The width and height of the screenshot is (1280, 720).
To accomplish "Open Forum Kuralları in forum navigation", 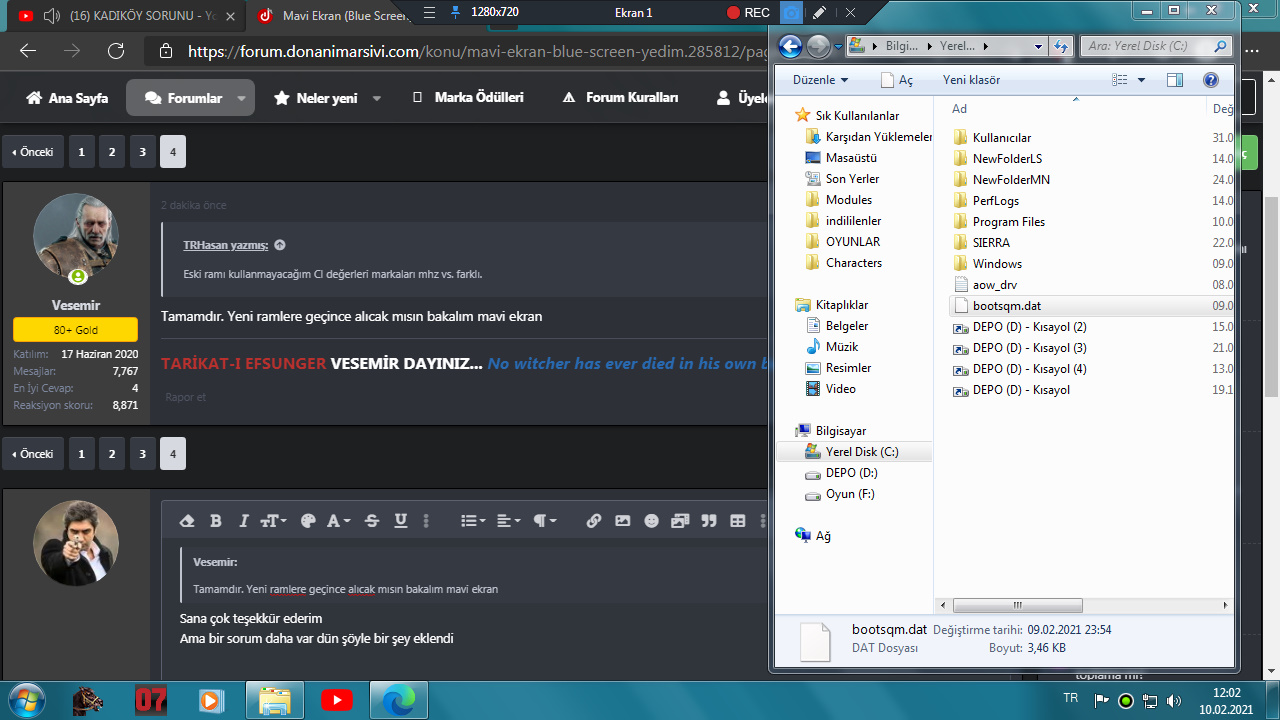I will pos(620,98).
